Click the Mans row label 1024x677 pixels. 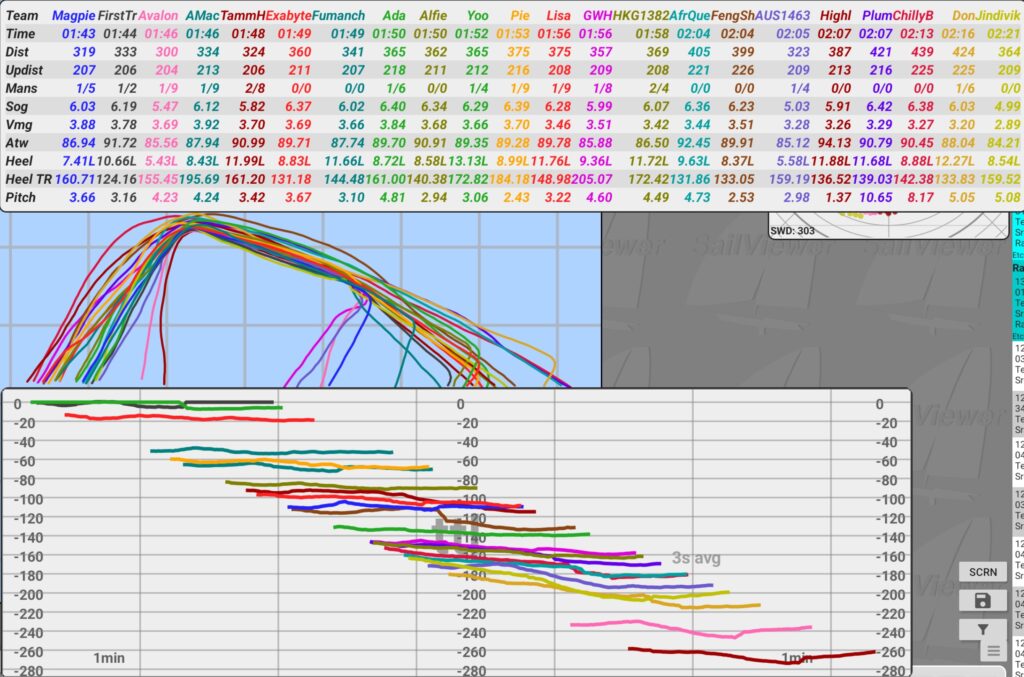[x=22, y=88]
